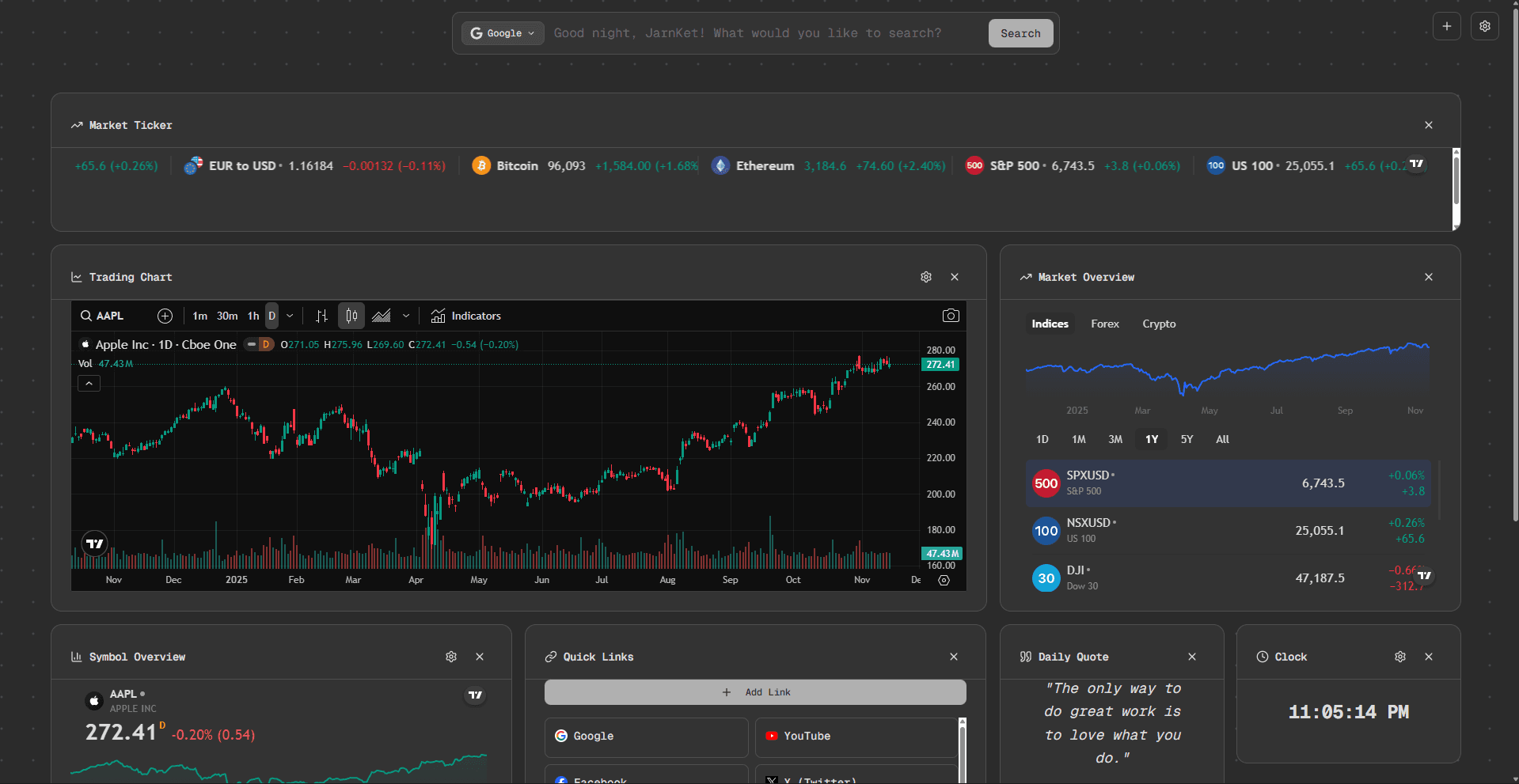
Task: Open the Clock widget settings gear
Action: (1399, 657)
